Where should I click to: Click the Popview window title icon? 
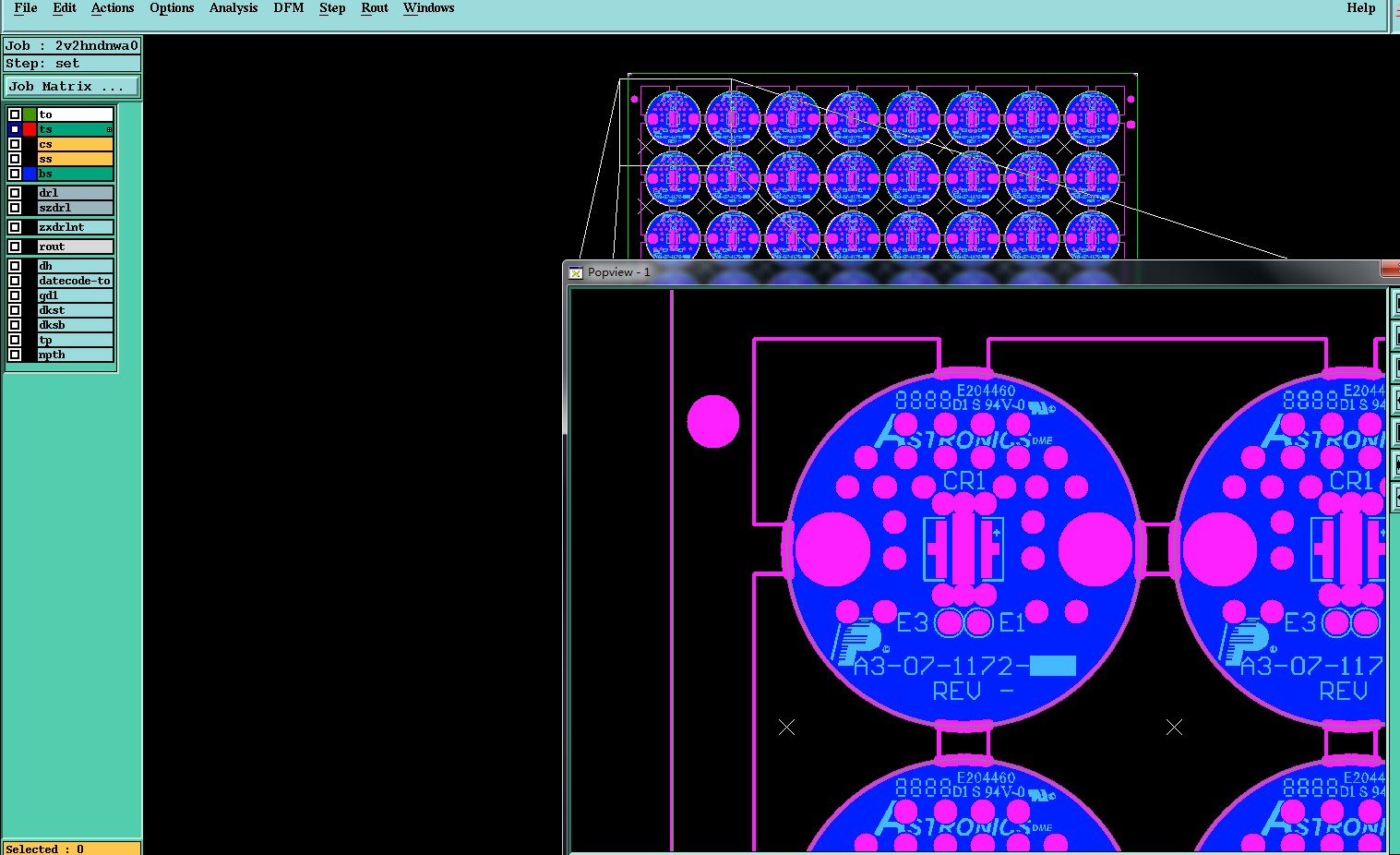click(x=576, y=272)
